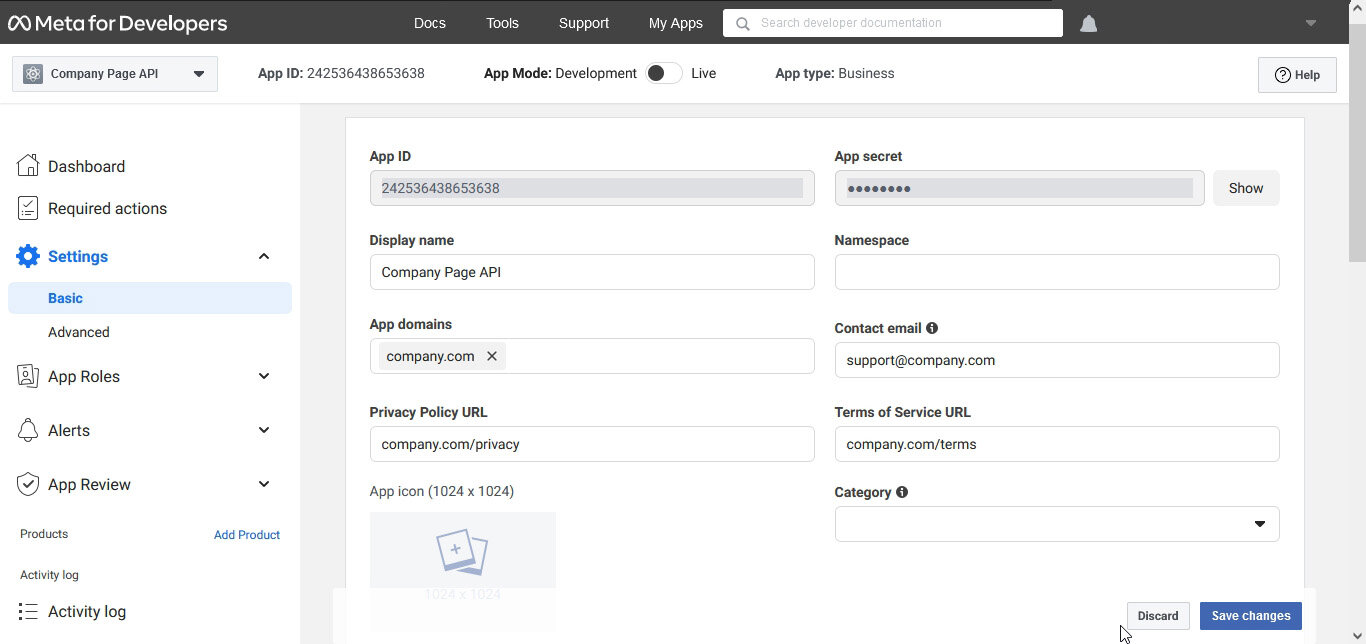This screenshot has height=644, width=1366.
Task: Click the Activity log list icon
Action: click(x=28, y=612)
